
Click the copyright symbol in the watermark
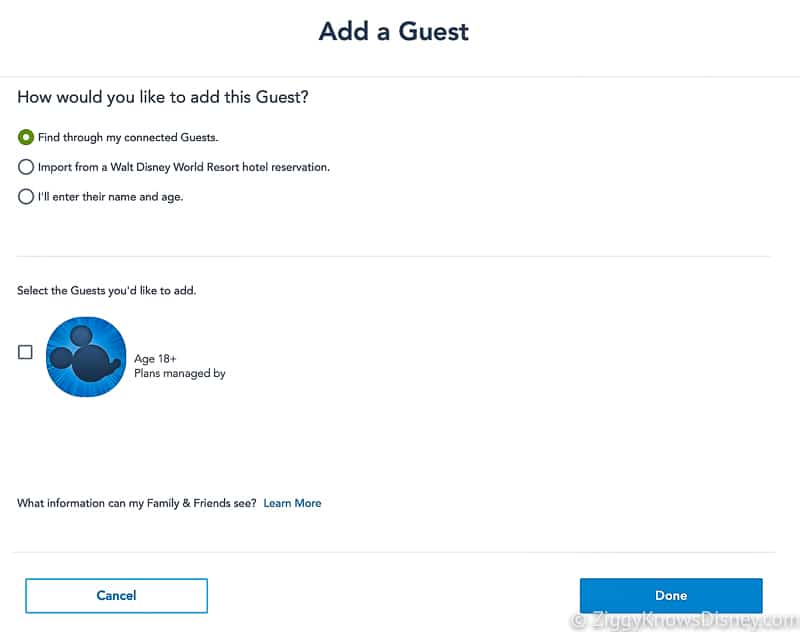click(x=578, y=621)
